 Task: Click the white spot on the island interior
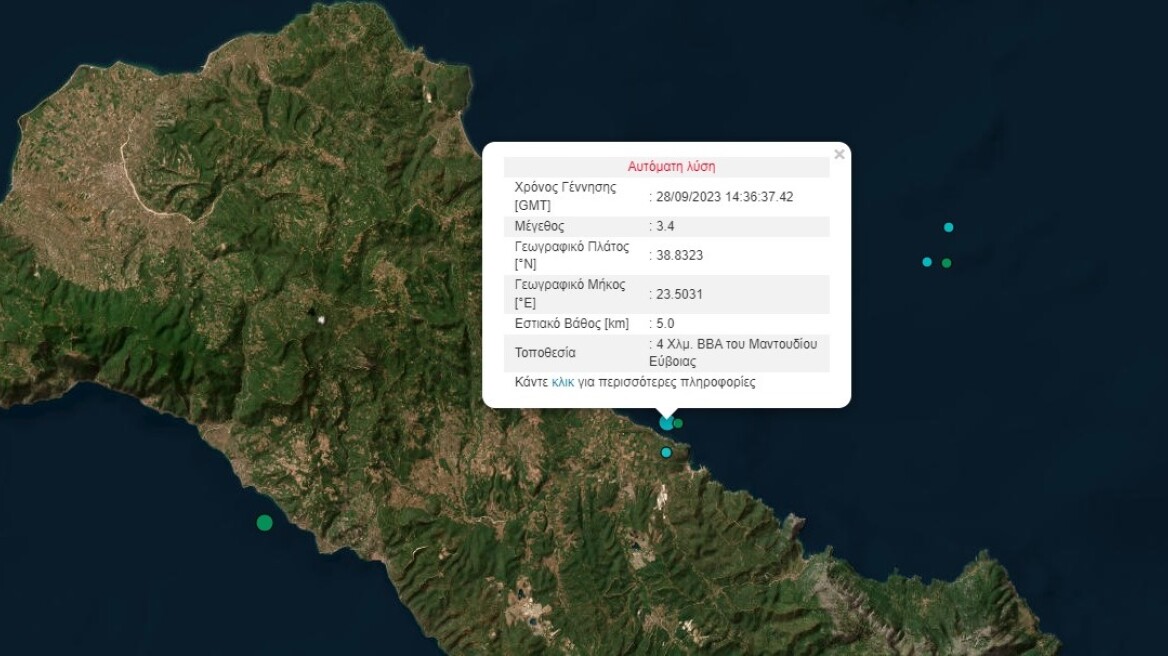pyautogui.click(x=321, y=320)
